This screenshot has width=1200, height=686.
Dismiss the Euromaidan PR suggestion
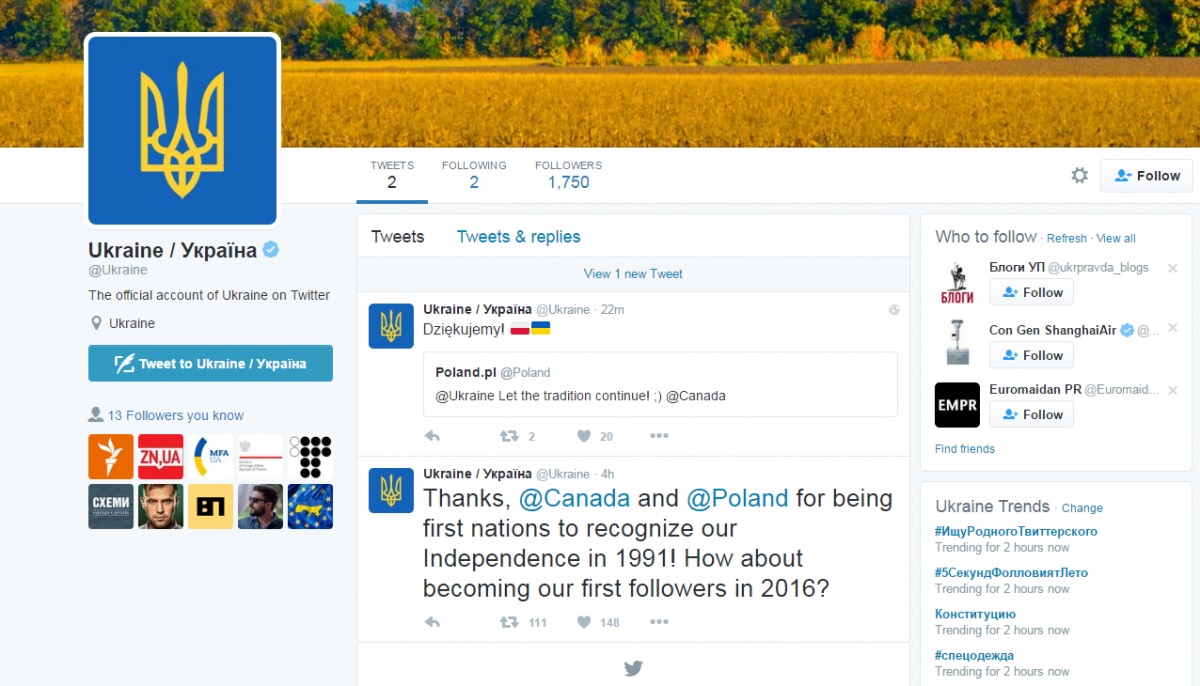coord(1173,390)
